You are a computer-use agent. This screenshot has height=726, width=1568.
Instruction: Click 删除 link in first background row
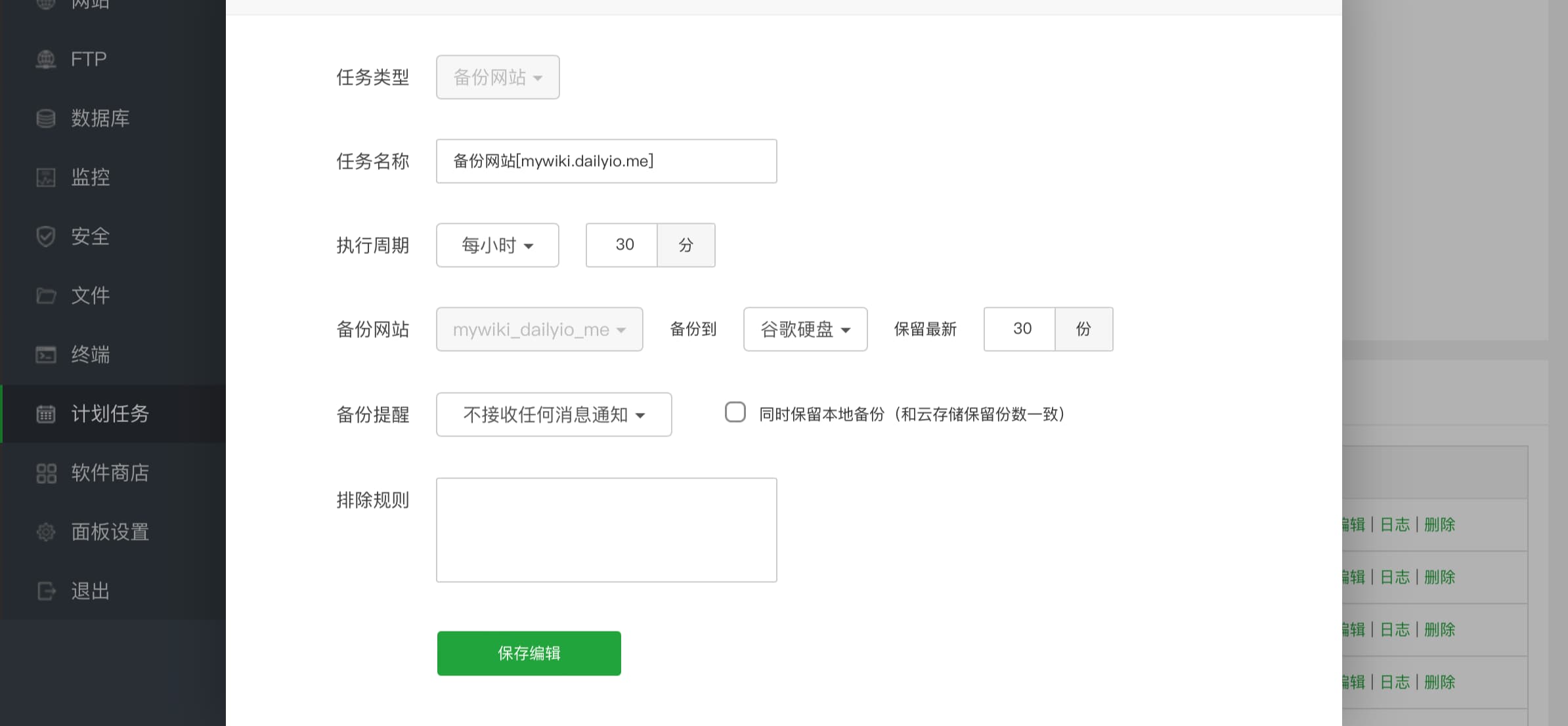click(x=1439, y=525)
